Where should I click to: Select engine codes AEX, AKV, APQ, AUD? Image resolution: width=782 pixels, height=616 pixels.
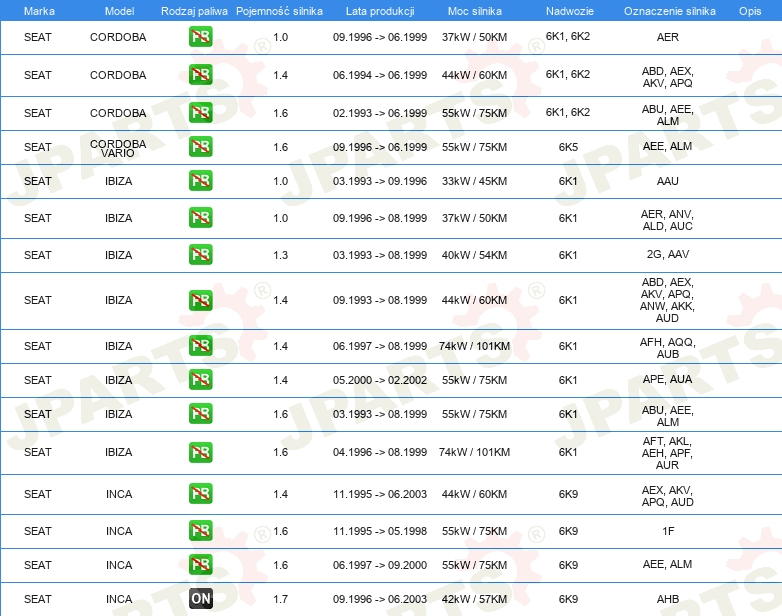click(667, 496)
